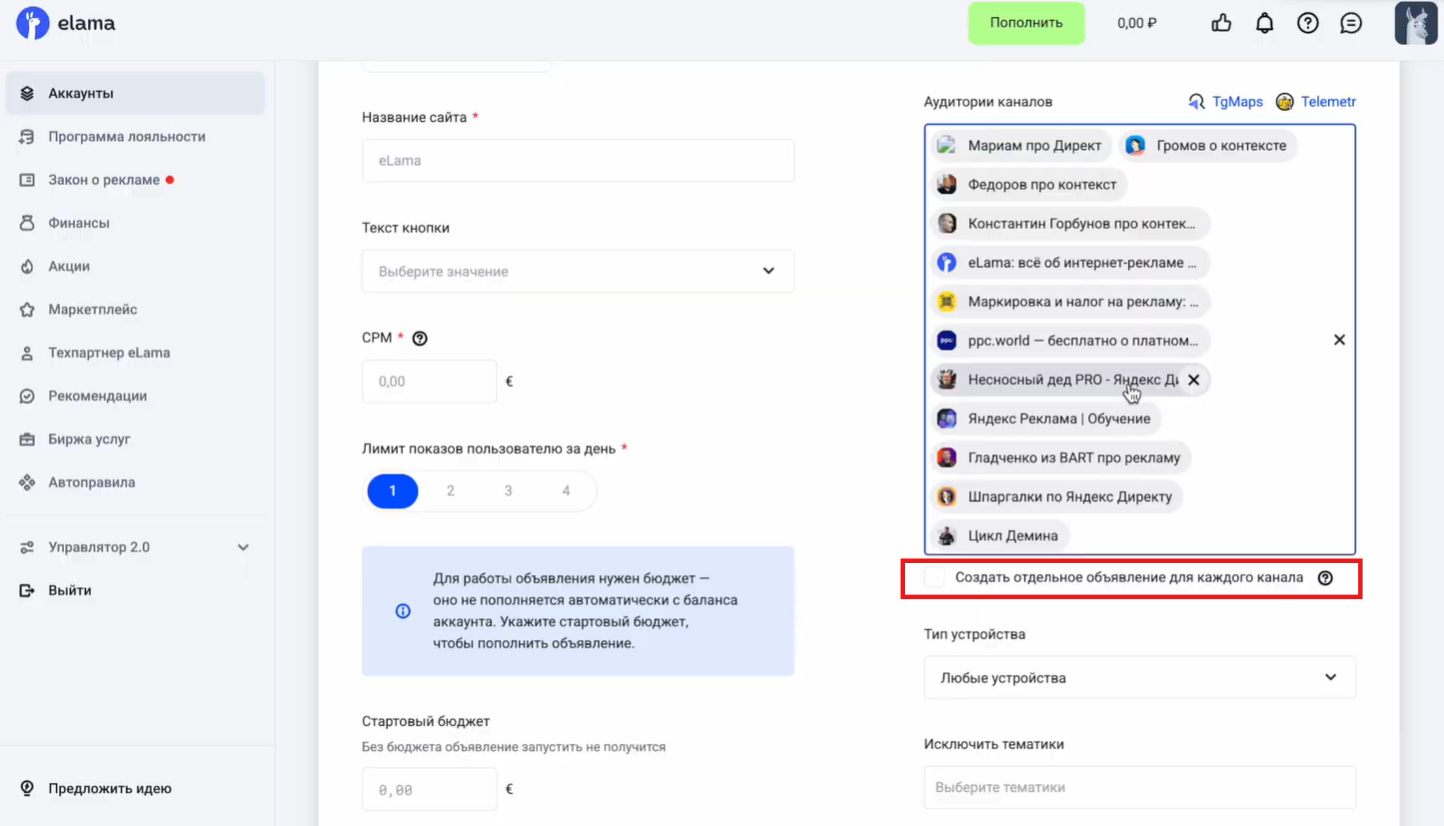The width and height of the screenshot is (1444, 826).
Task: Select impressions limit 3 per day
Action: click(x=508, y=491)
